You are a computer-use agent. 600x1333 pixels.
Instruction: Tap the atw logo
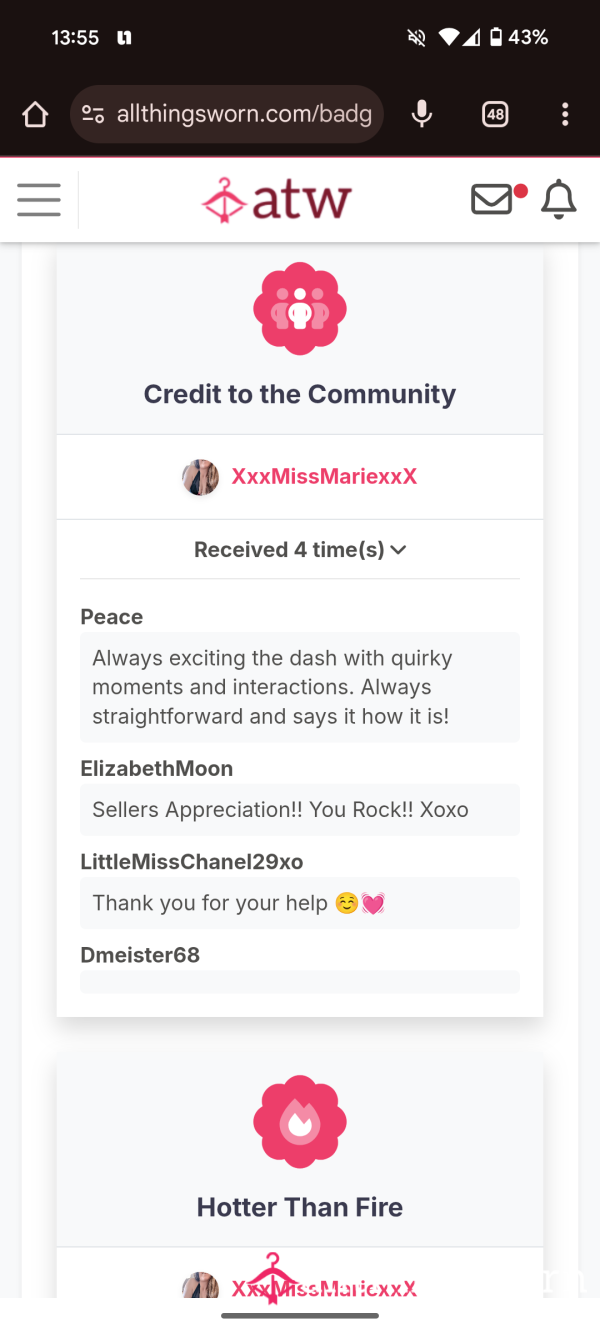click(276, 200)
